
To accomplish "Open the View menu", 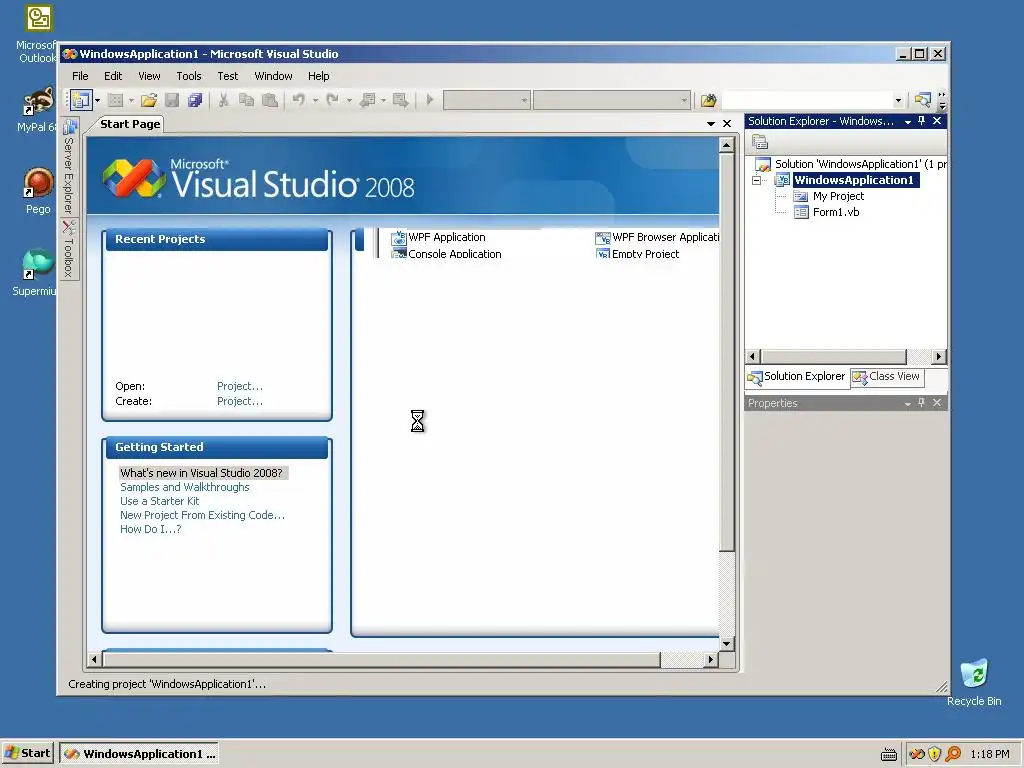I will click(x=149, y=76).
